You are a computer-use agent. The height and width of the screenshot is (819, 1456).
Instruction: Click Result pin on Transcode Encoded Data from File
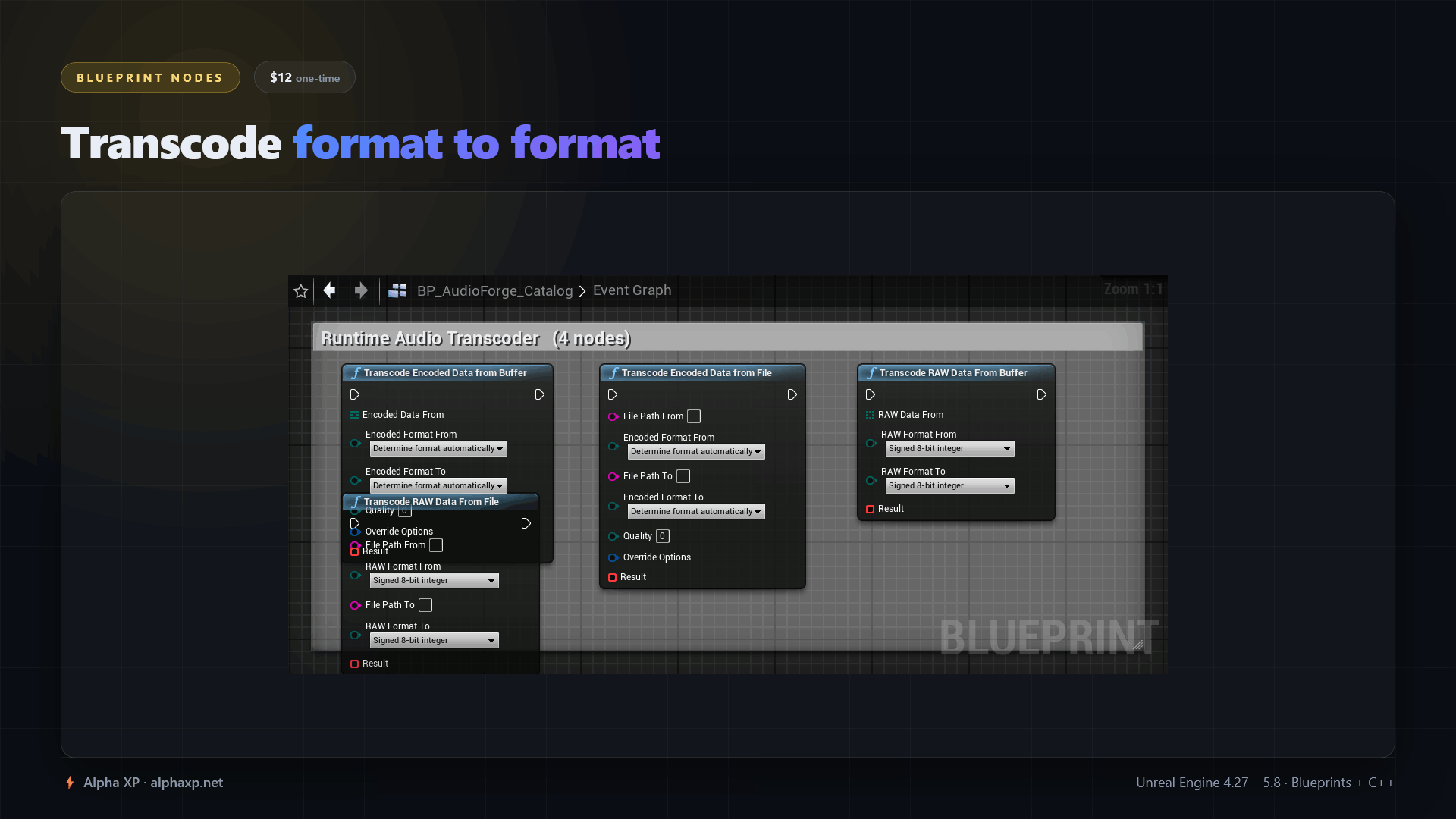(x=612, y=577)
